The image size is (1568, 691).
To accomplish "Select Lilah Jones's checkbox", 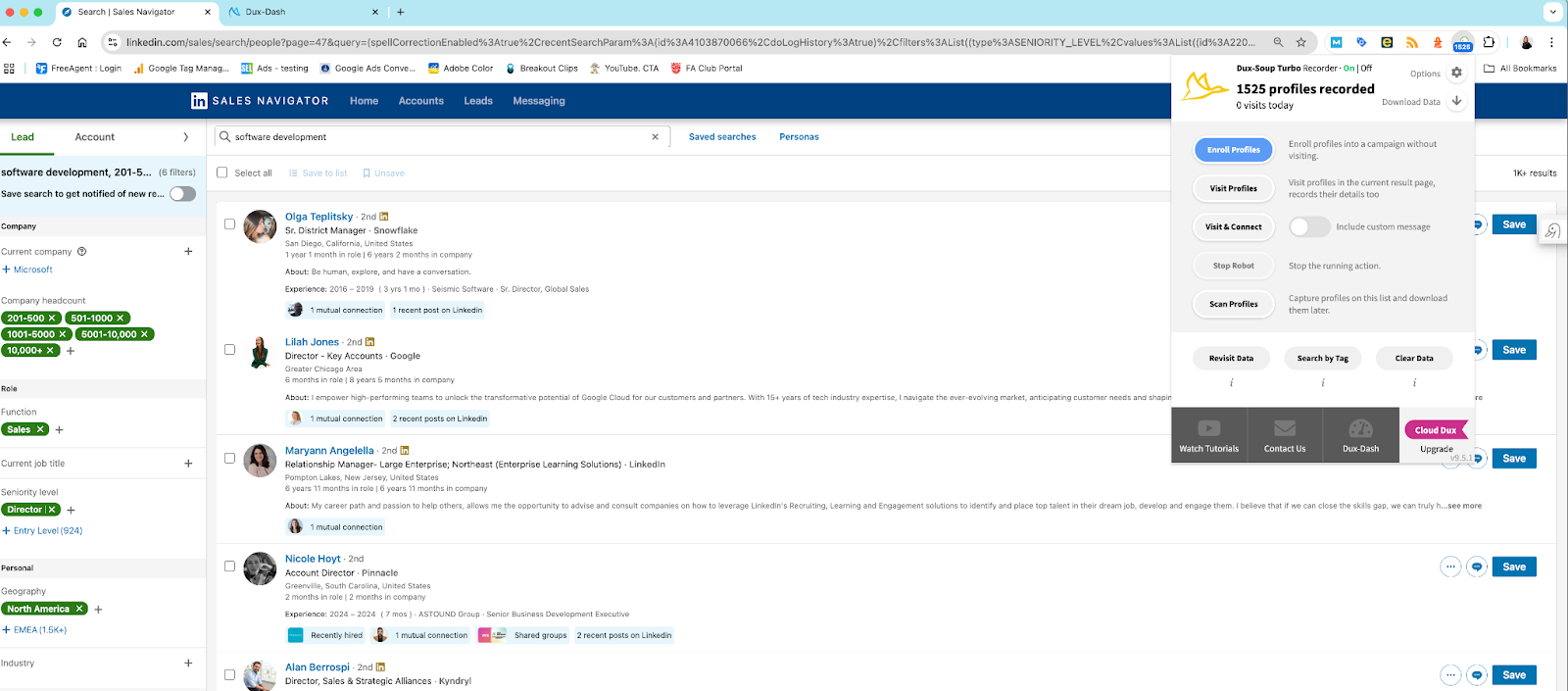I will click(x=229, y=350).
